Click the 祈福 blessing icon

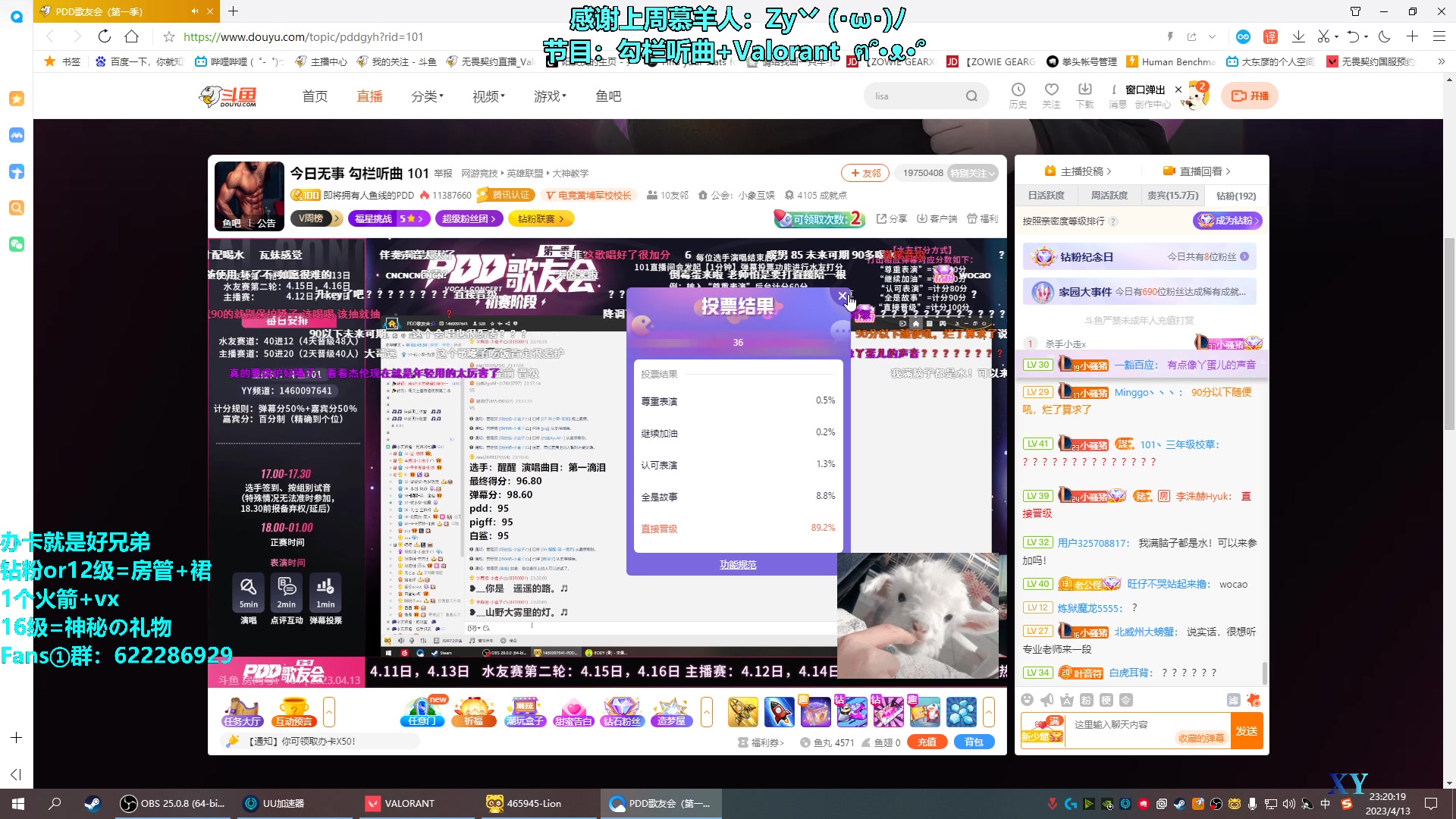474,712
